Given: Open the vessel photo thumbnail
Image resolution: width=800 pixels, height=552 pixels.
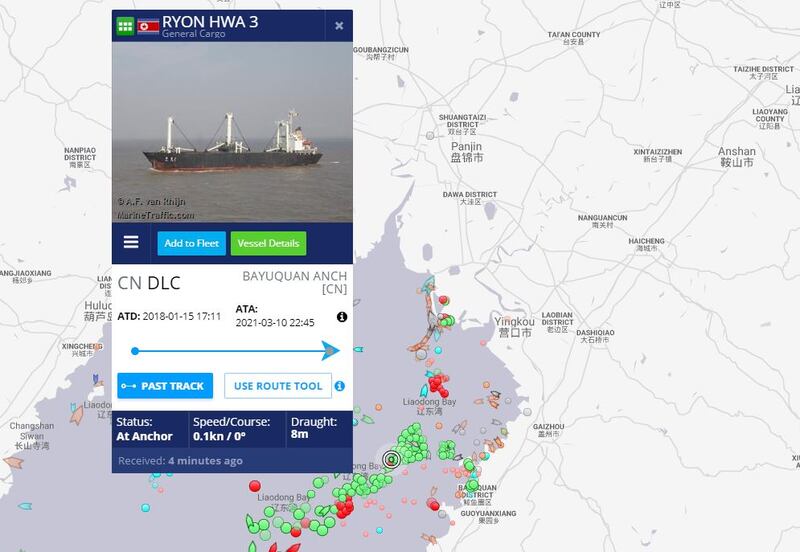Looking at the screenshot, I should click(x=232, y=132).
